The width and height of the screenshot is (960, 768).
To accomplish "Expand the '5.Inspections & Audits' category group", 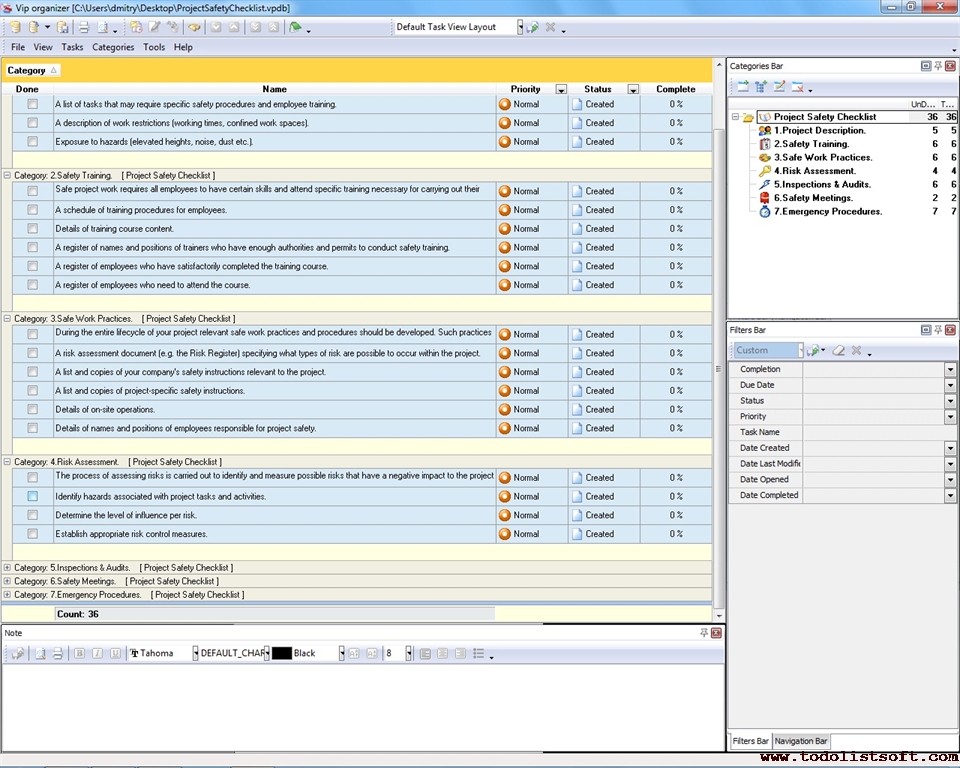I will 7,567.
